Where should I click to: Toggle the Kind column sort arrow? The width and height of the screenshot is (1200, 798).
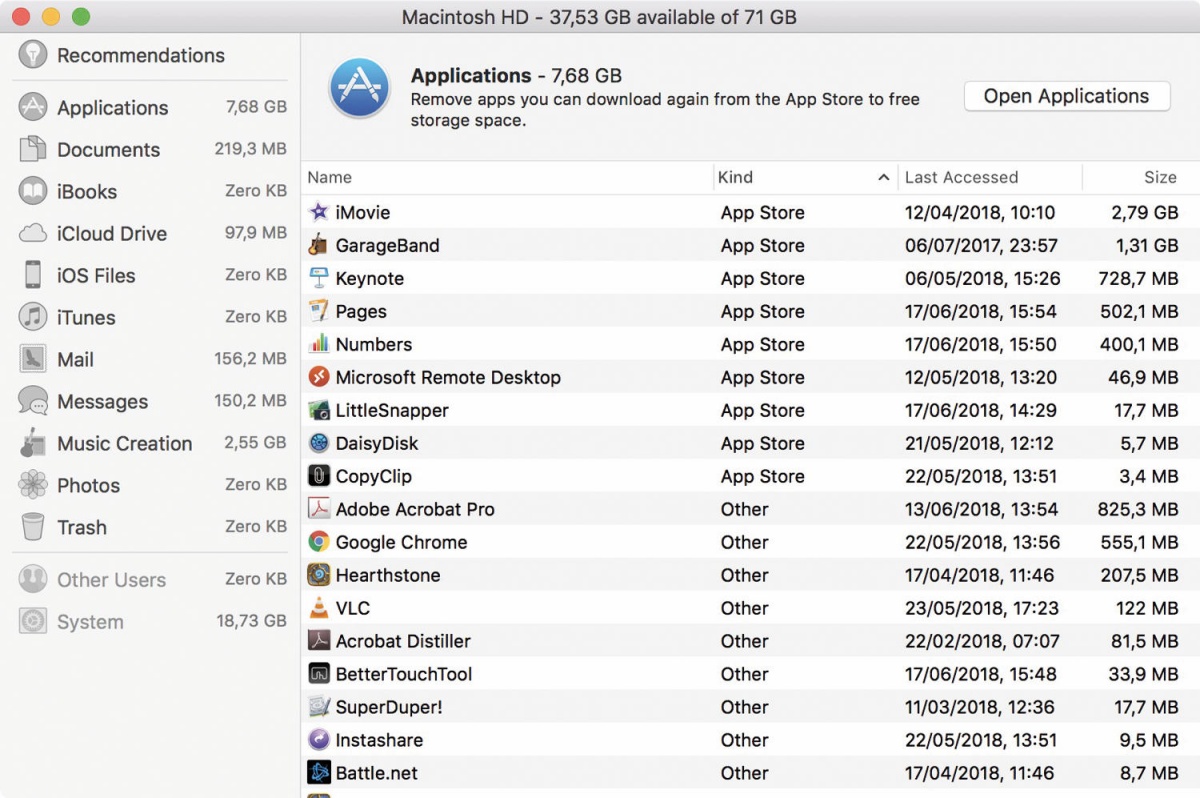pos(883,177)
